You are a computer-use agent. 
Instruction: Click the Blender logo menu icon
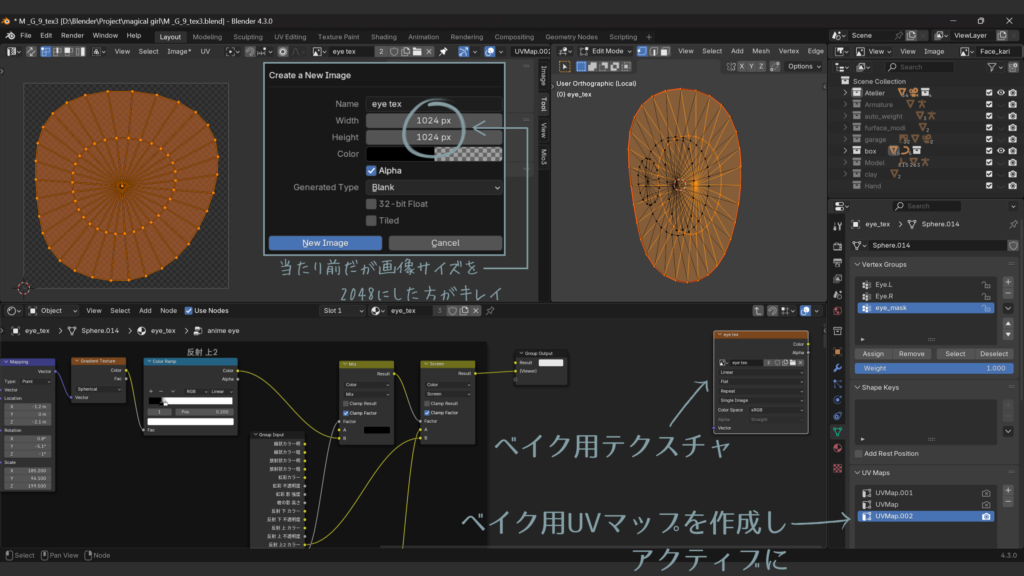click(9, 35)
